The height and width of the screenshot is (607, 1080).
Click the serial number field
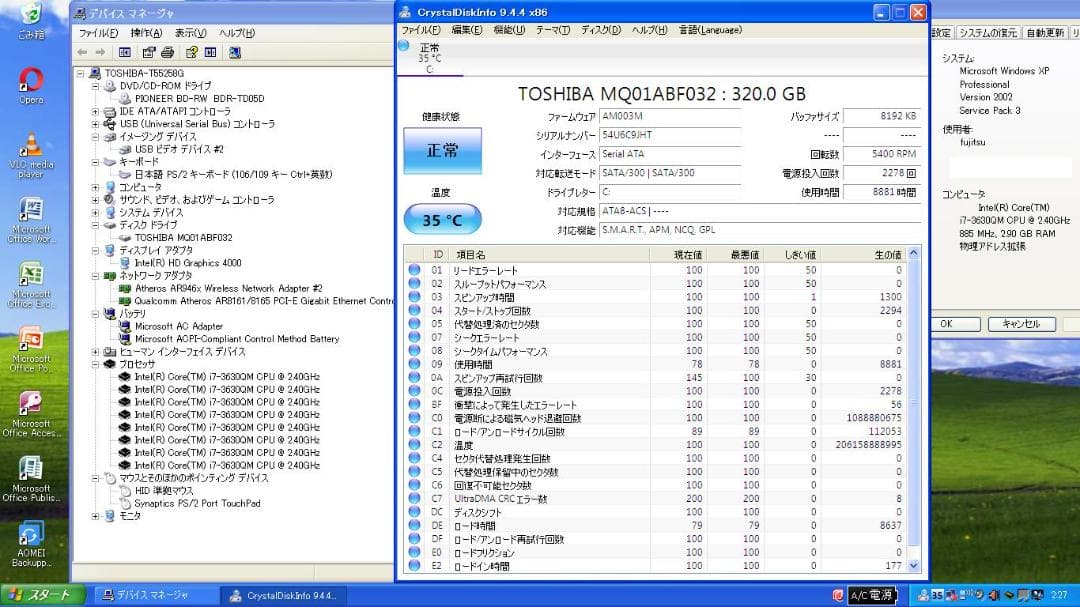tap(669, 135)
